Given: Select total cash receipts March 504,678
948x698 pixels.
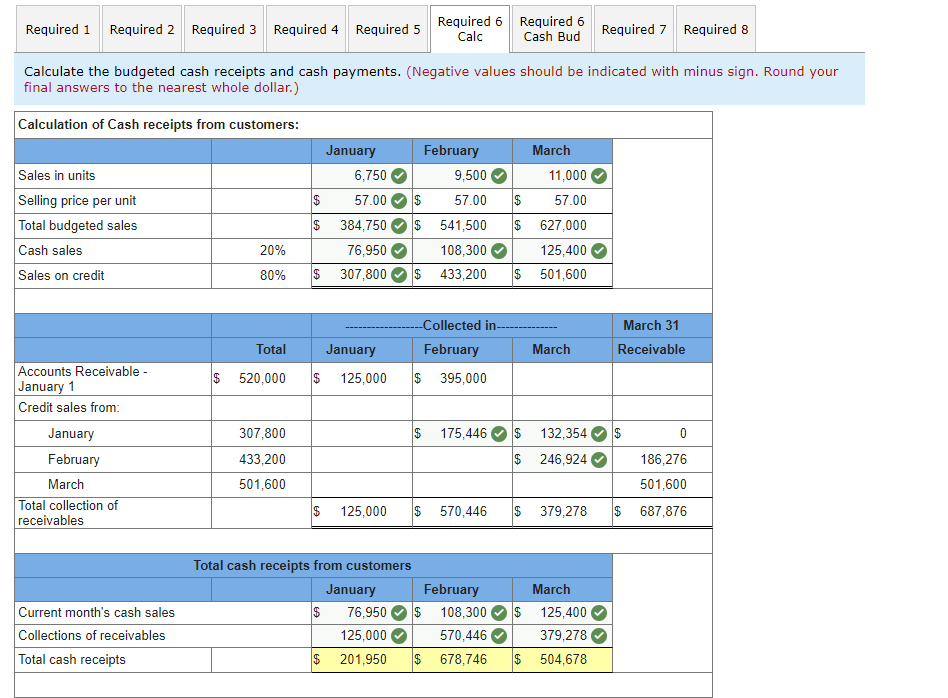Looking at the screenshot, I should tap(562, 659).
